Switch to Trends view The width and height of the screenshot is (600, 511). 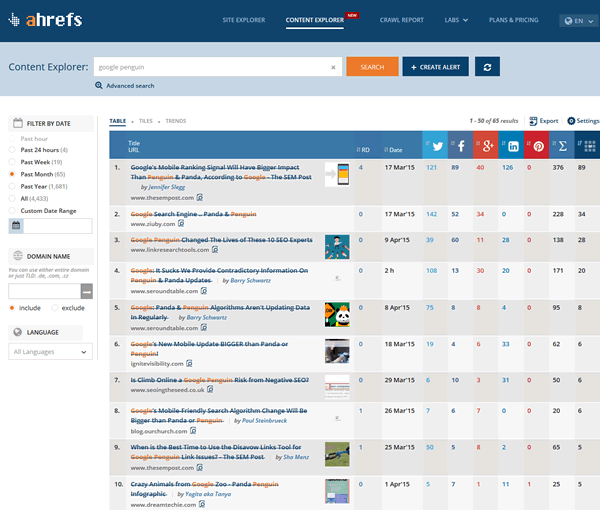176,121
